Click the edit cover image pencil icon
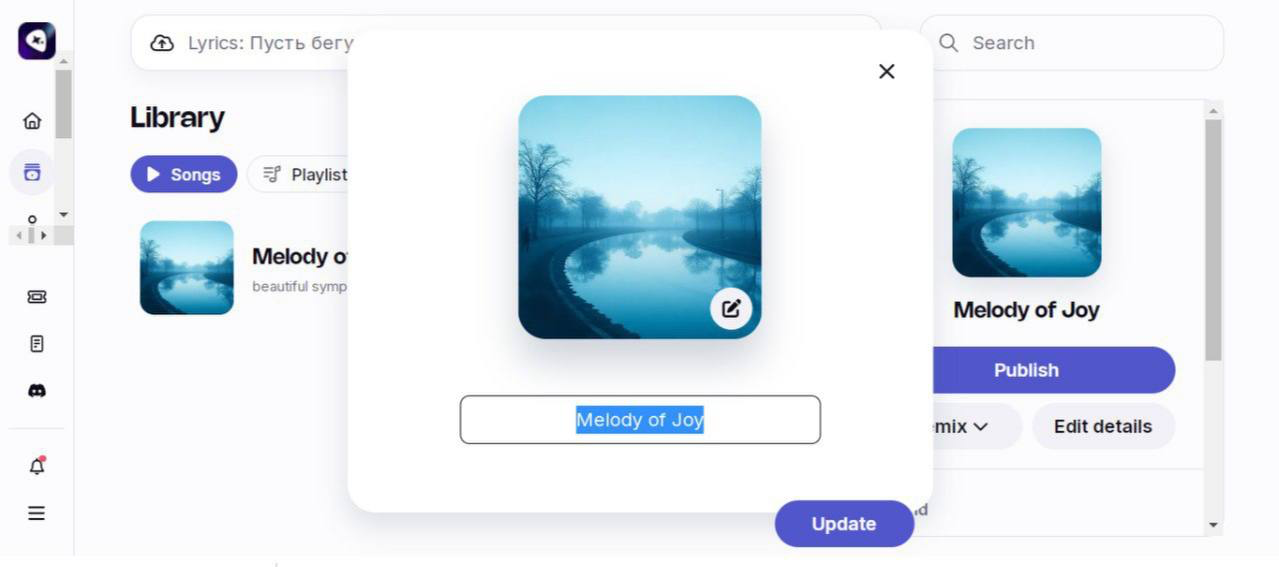The height and width of the screenshot is (567, 1279). [x=731, y=308]
